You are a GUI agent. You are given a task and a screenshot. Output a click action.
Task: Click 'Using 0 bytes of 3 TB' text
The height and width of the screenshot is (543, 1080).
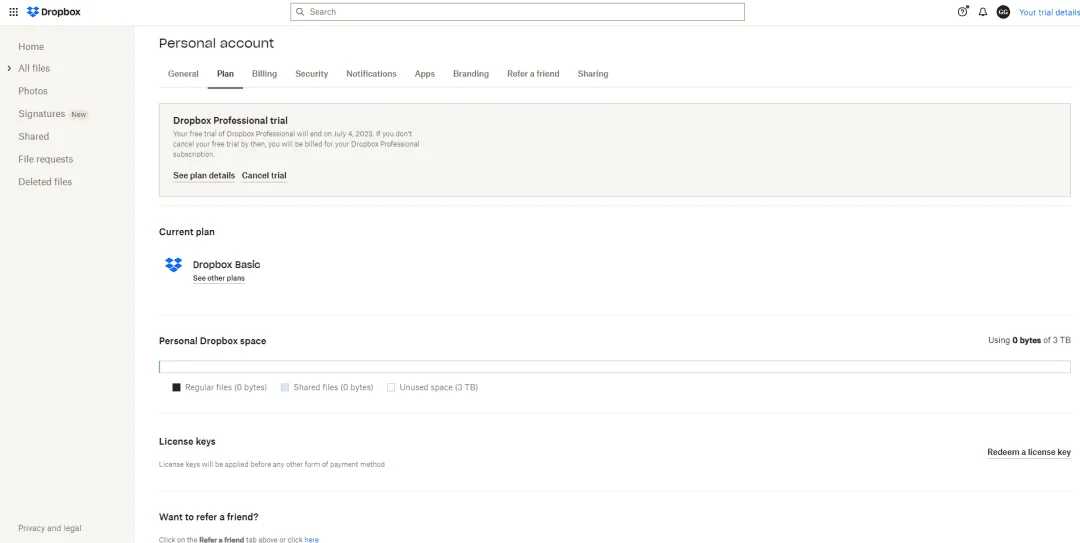tap(1029, 340)
